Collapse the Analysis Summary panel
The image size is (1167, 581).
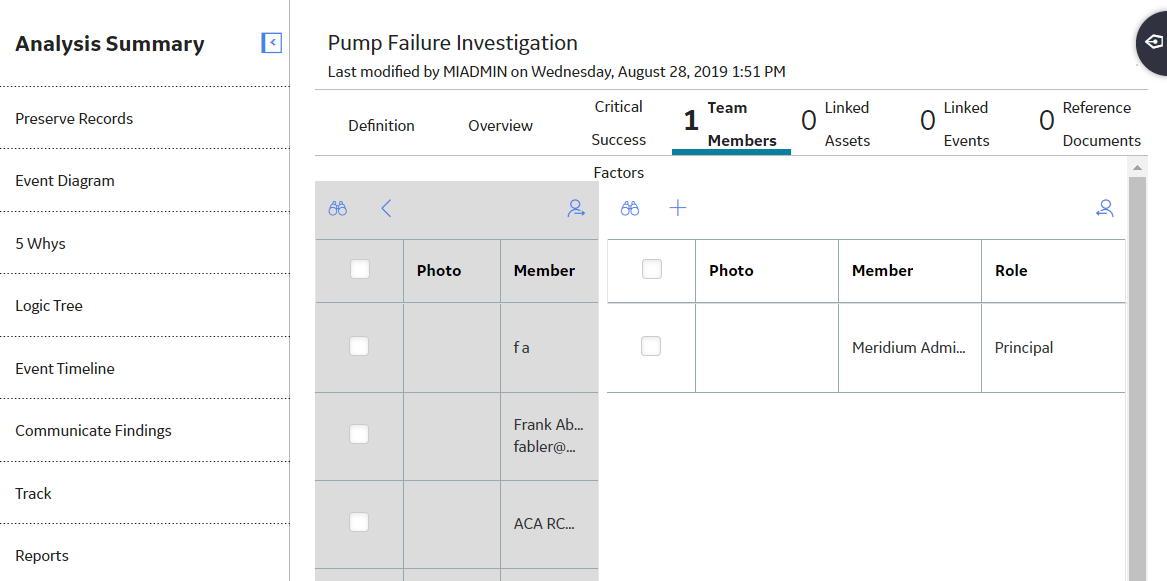tap(272, 43)
